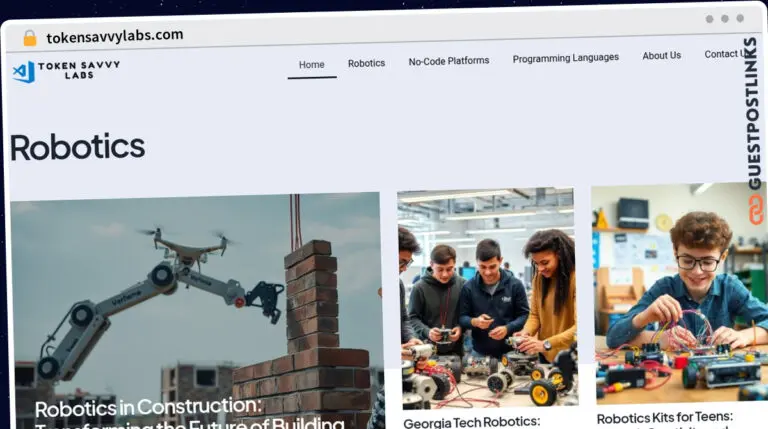Click the orange padlock icon
Image resolution: width=768 pixels, height=429 pixels.
[30, 38]
